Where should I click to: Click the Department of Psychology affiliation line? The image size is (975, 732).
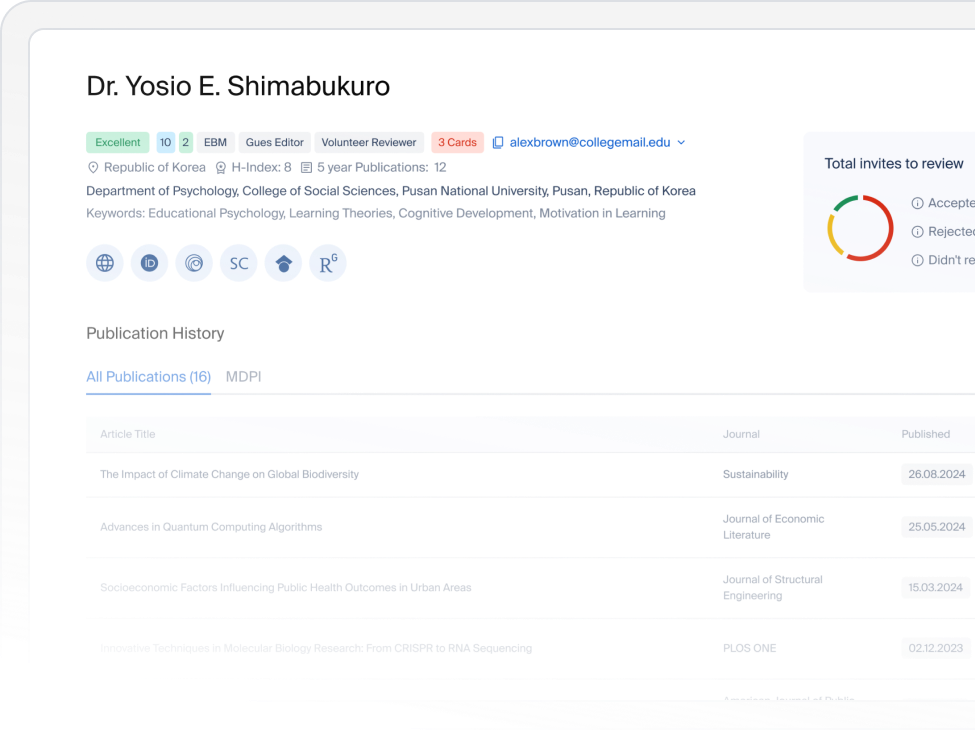(391, 191)
